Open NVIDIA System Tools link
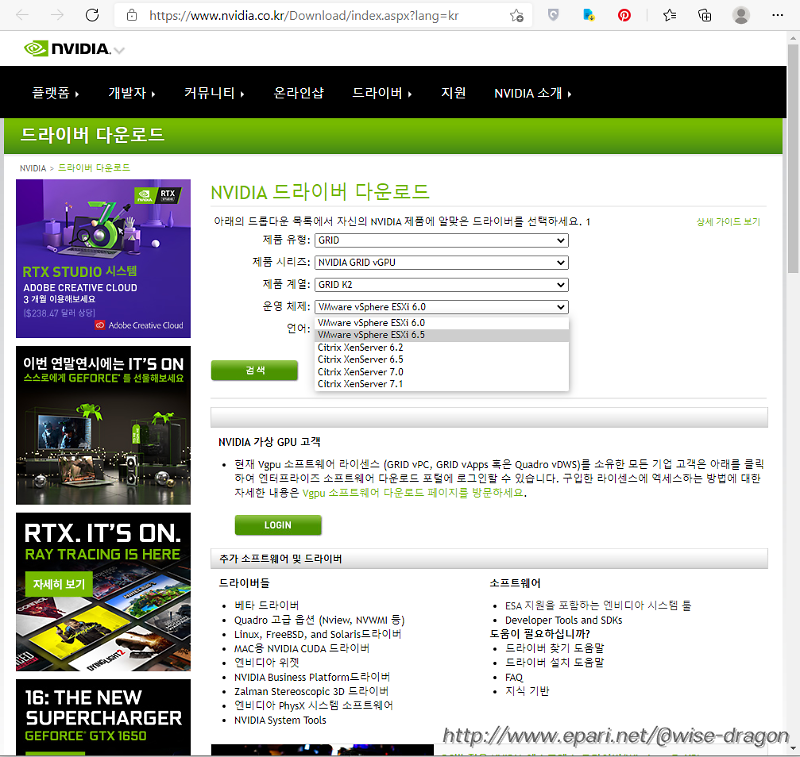Viewport: 800px width, 757px height. pos(280,720)
